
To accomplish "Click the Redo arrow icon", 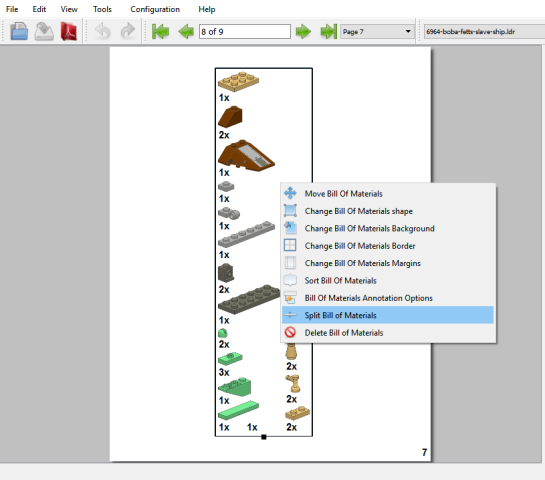I will 128,31.
